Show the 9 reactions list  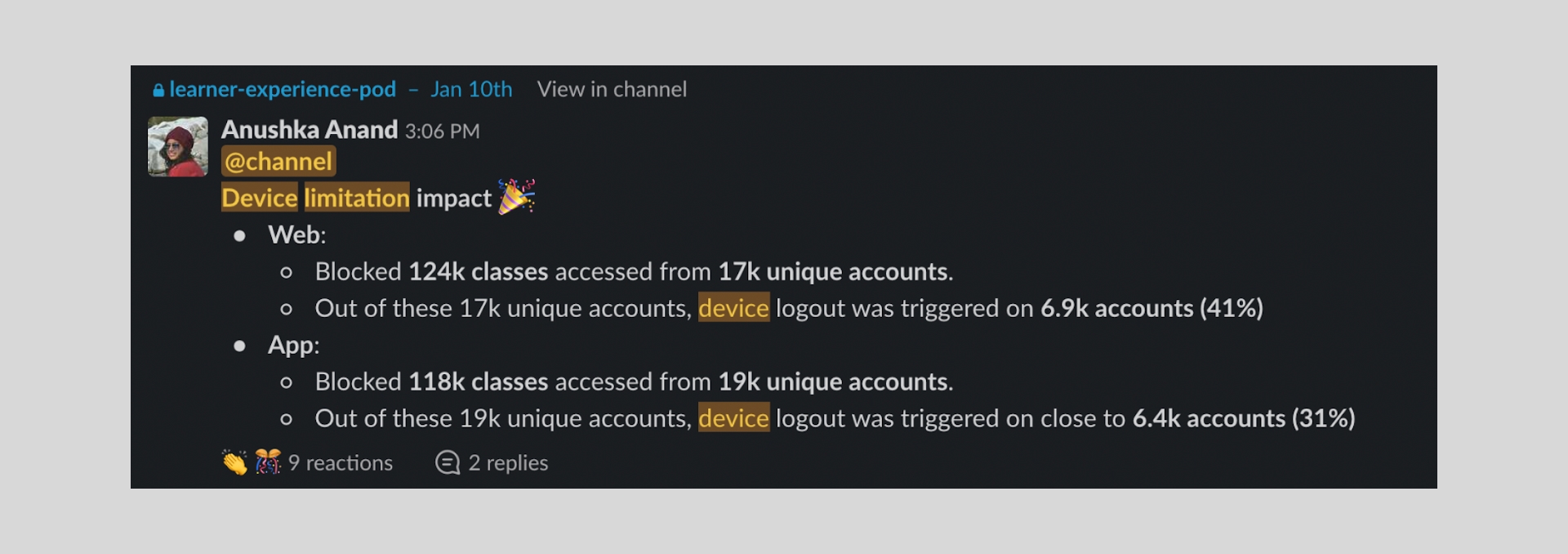tap(341, 462)
